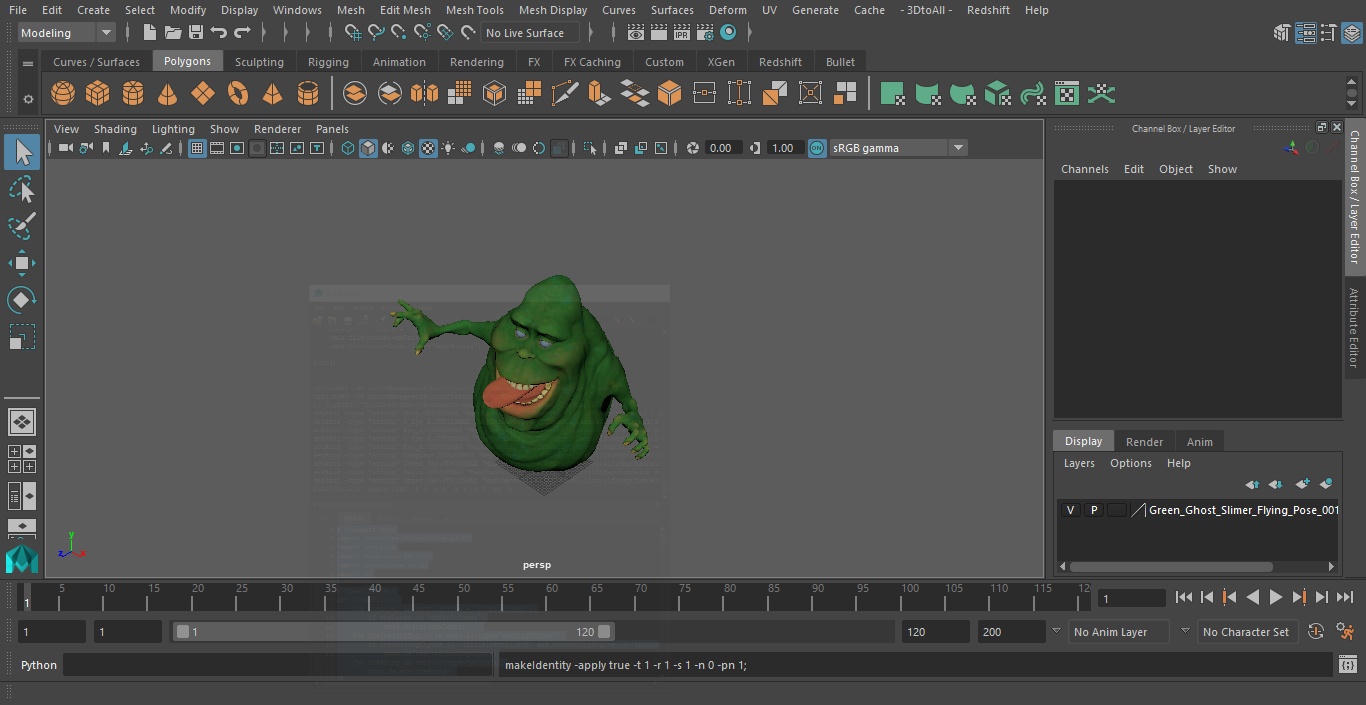The width and height of the screenshot is (1366, 705).
Task: Toggle layer playback P box
Action: 1094,510
